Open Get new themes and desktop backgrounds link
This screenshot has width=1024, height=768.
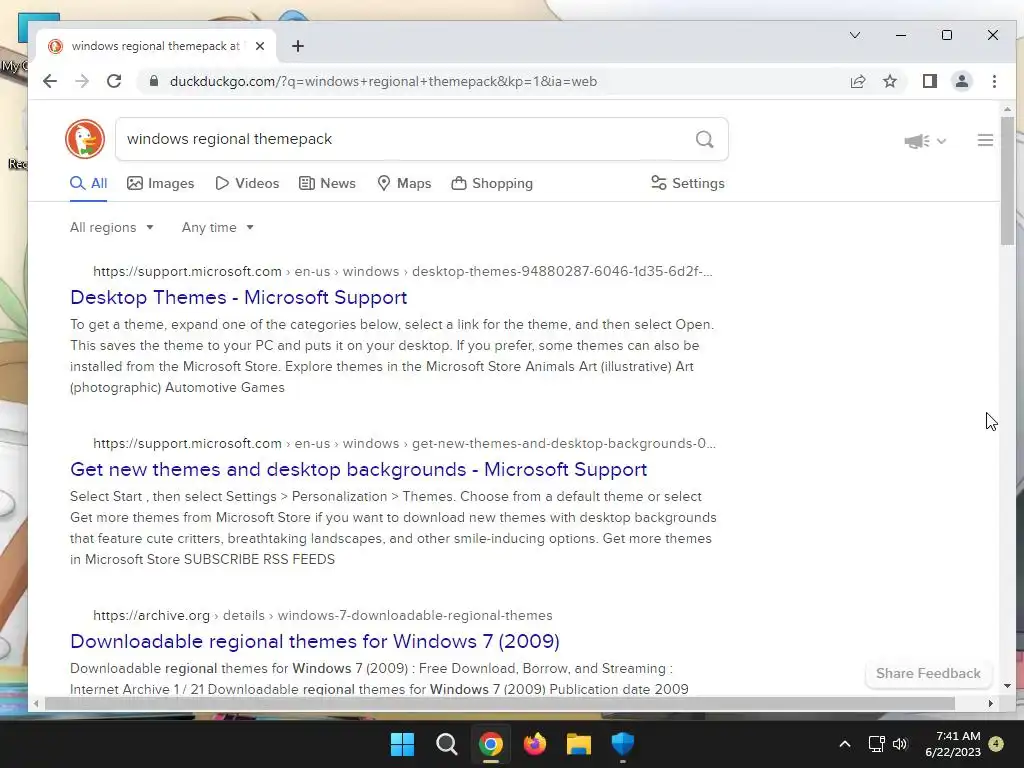pos(359,469)
